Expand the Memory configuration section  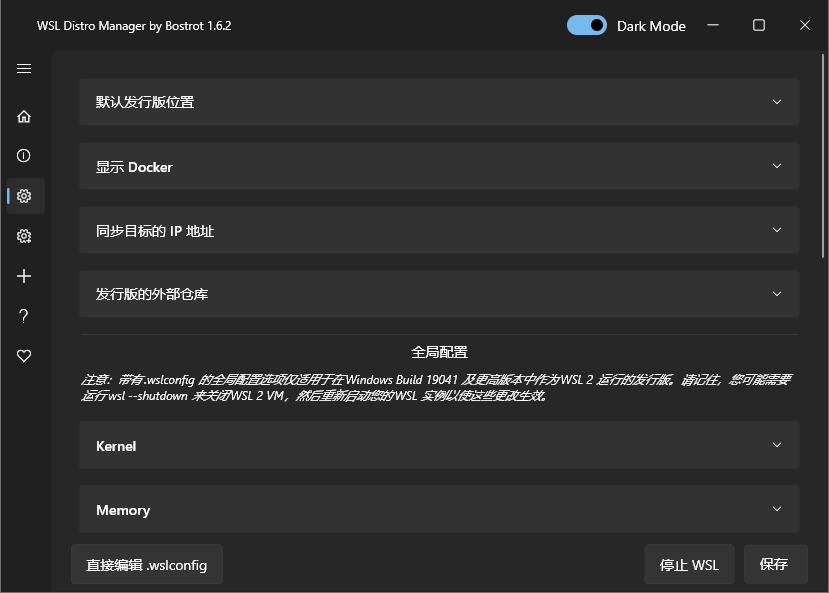[439, 510]
